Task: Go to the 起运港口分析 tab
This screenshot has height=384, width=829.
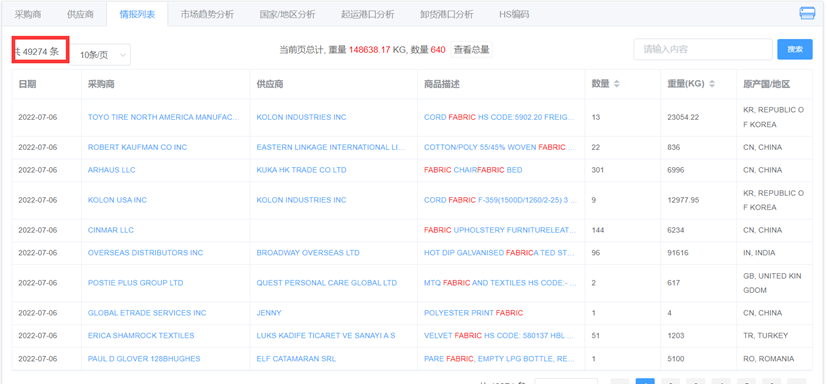Action: coord(367,14)
